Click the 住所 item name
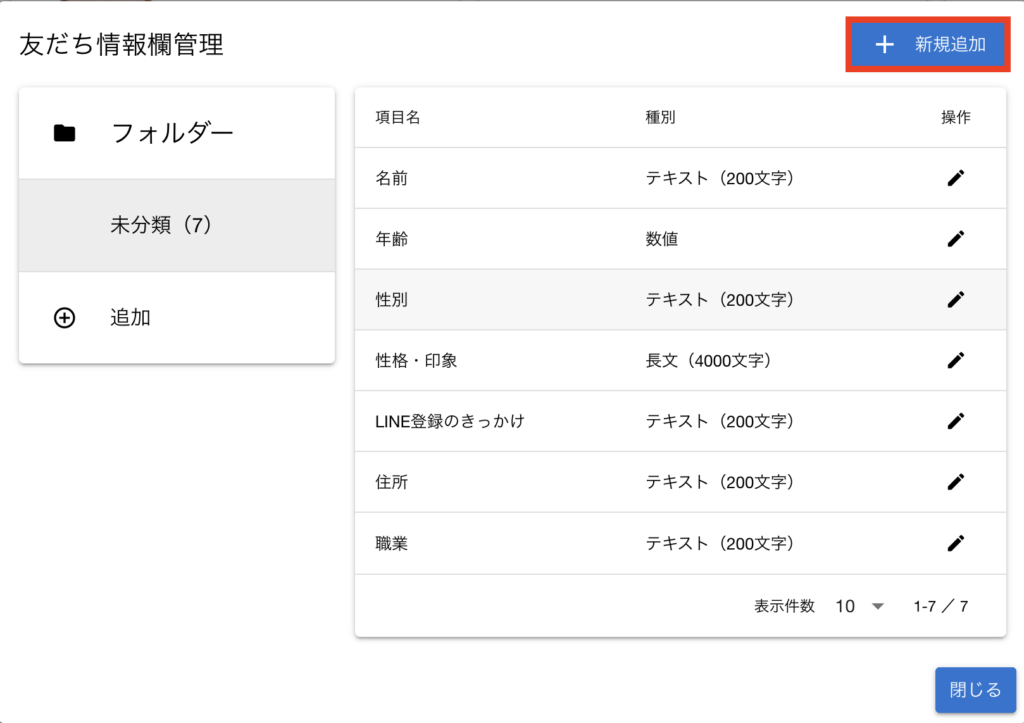This screenshot has height=723, width=1024. click(391, 482)
